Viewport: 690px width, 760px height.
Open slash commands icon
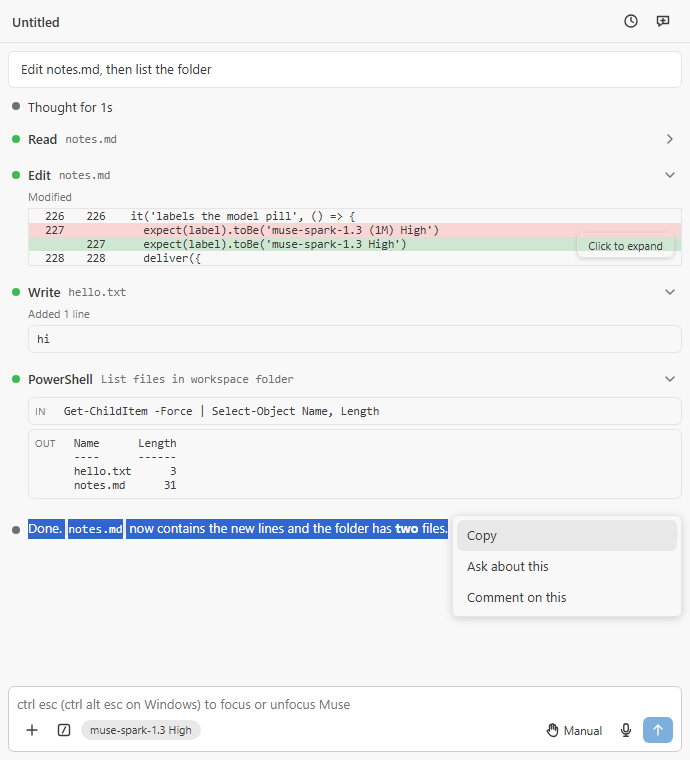coord(64,730)
